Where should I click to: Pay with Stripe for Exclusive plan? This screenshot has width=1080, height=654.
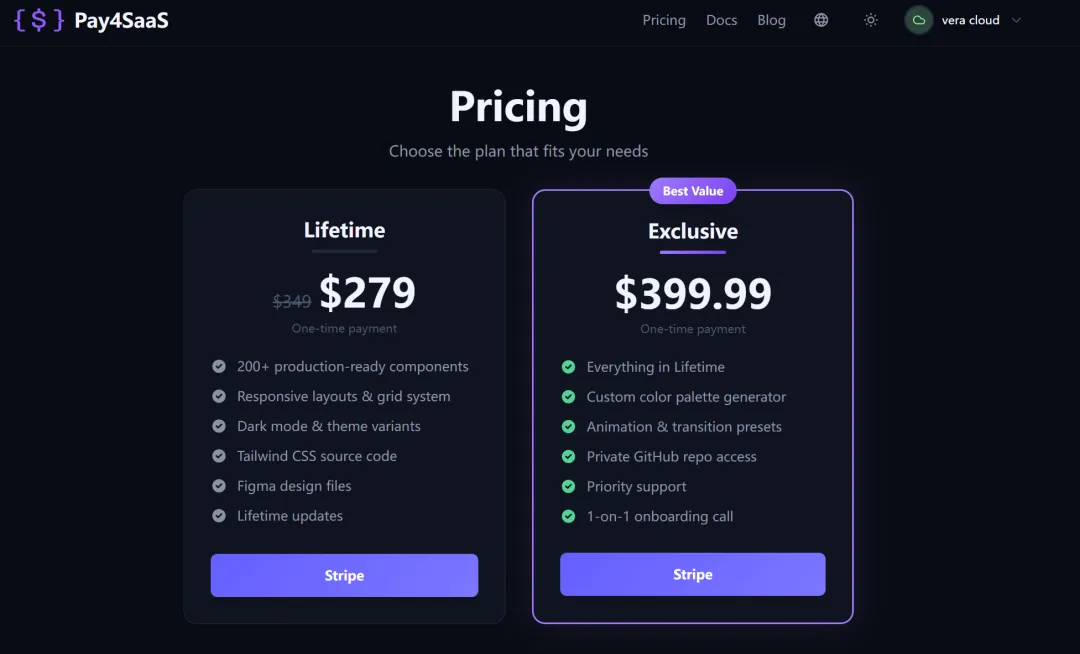point(692,575)
